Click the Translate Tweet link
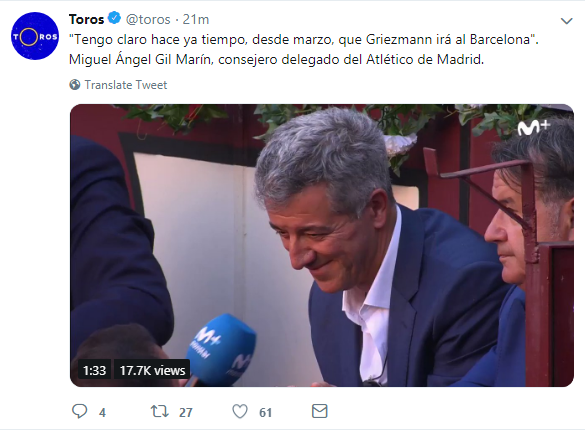The height and width of the screenshot is (430, 585). point(126,85)
